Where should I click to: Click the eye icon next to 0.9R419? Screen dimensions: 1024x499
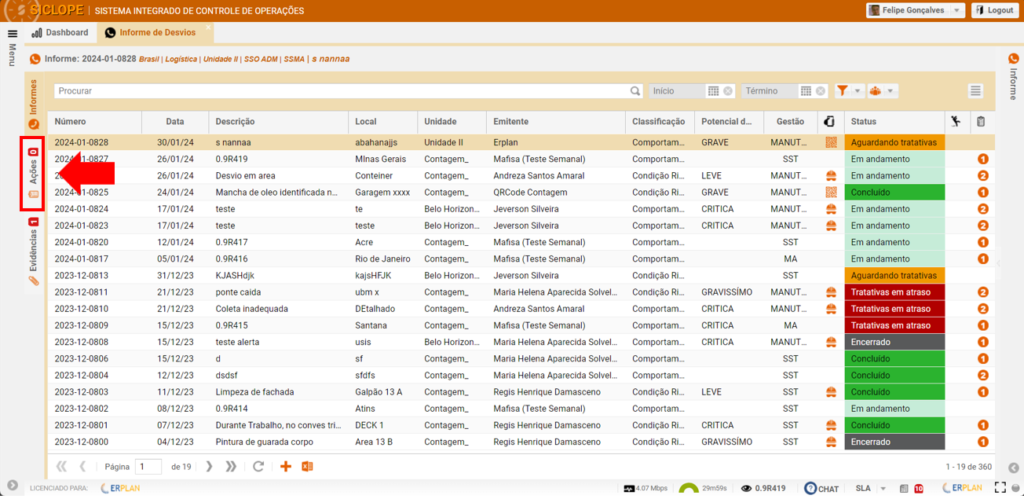click(x=746, y=488)
